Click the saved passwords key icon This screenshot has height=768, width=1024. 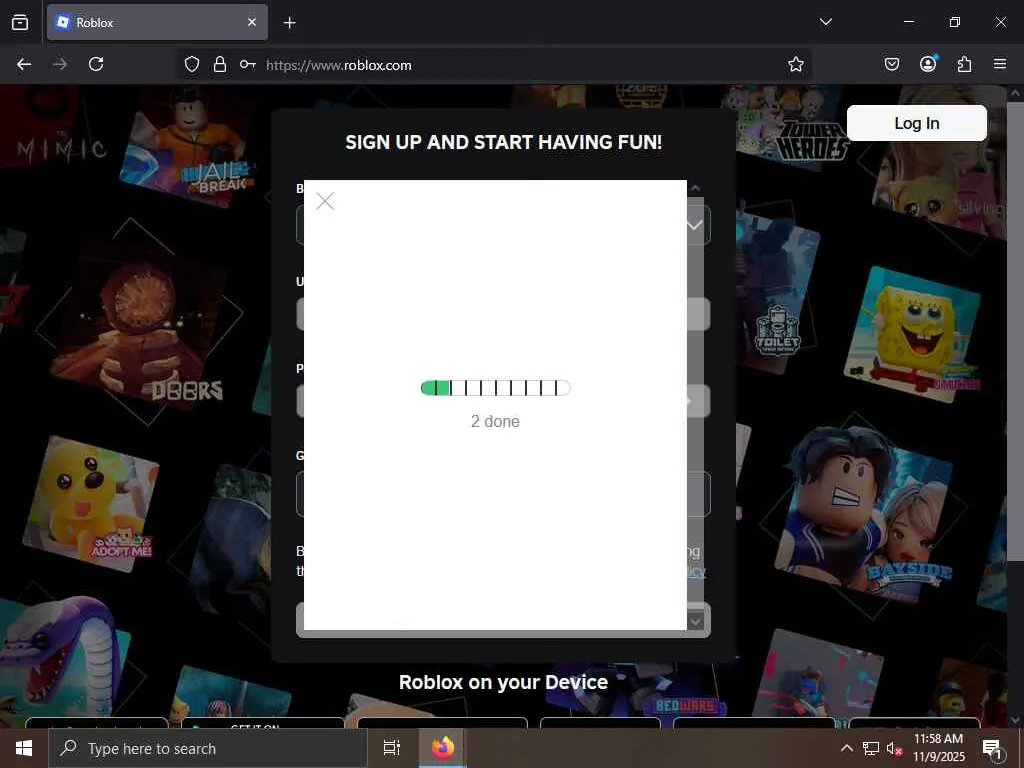point(248,64)
